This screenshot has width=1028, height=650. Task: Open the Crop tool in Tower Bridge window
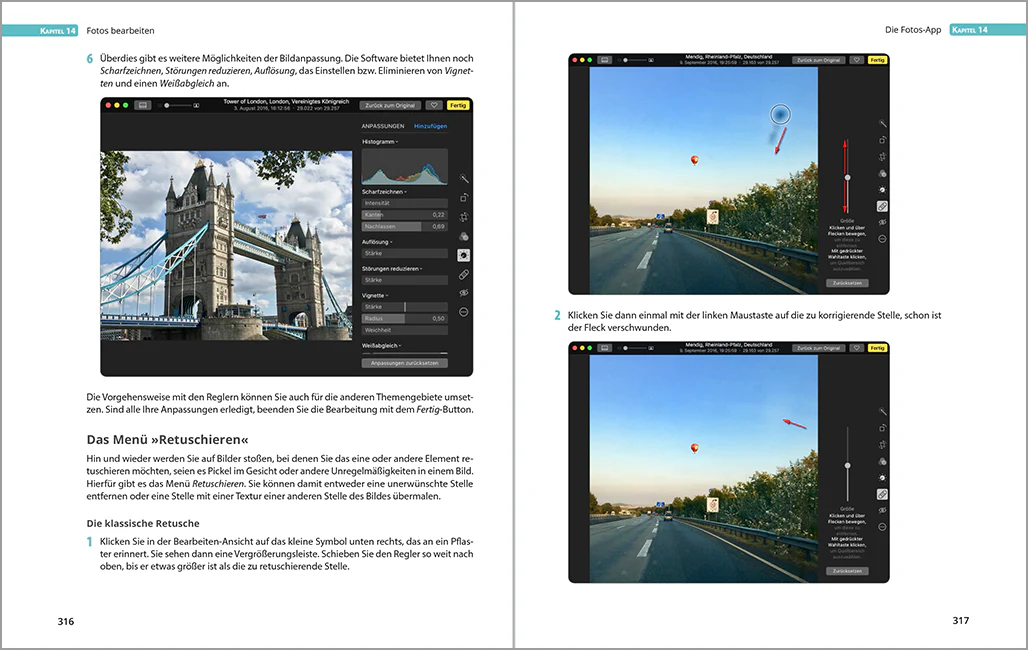coord(464,216)
